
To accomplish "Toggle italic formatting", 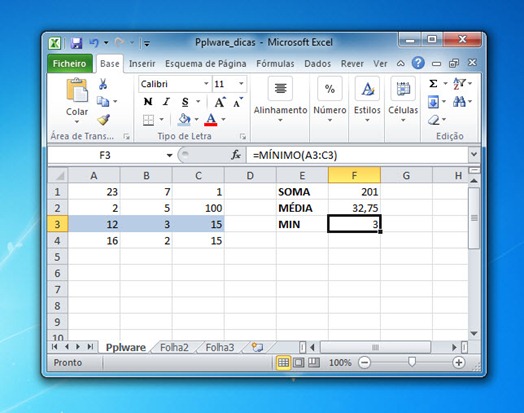I will (166, 102).
